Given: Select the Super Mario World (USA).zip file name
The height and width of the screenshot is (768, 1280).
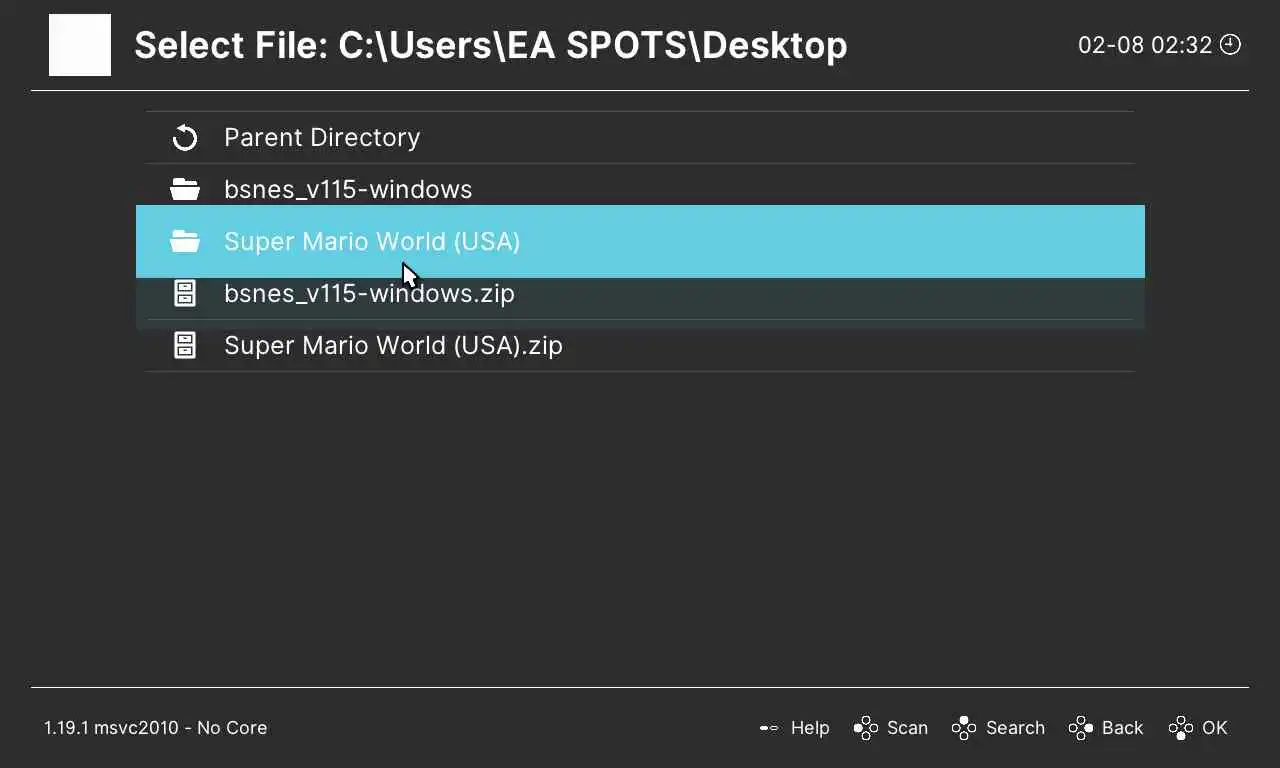Looking at the screenshot, I should click(x=393, y=346).
